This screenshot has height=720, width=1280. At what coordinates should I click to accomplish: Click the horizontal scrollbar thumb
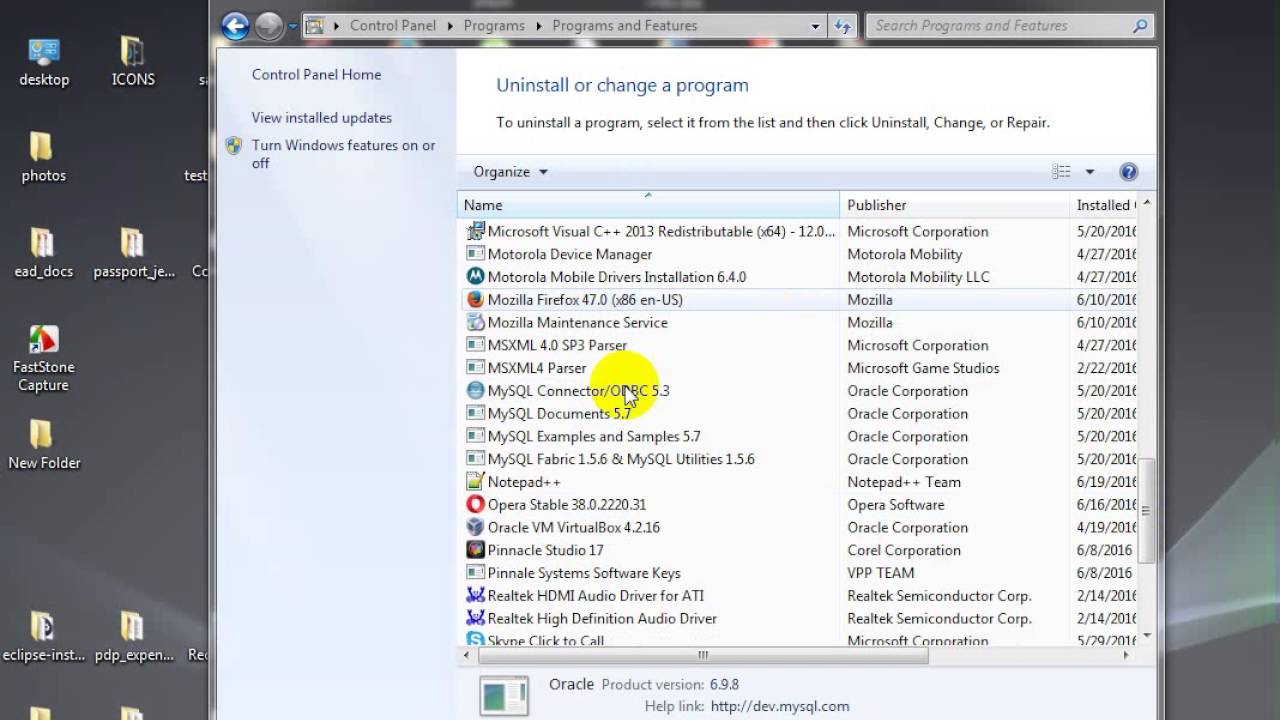click(x=703, y=656)
